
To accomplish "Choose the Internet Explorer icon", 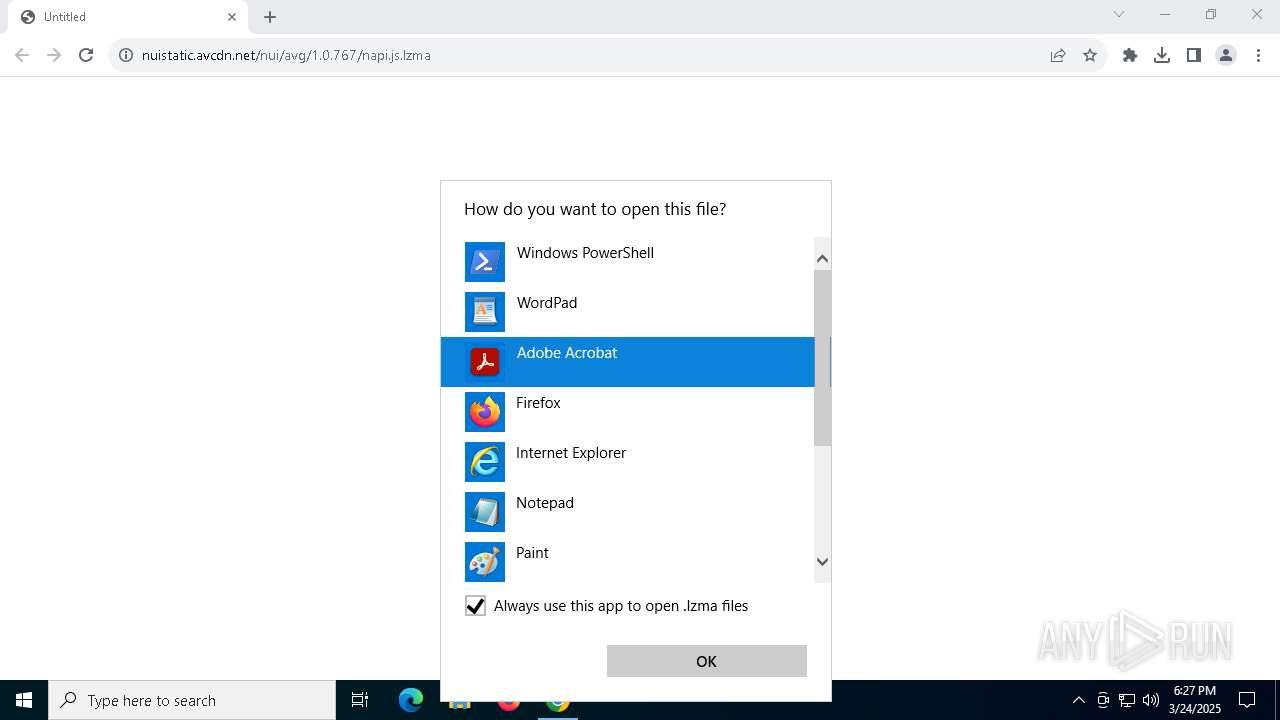I will [x=485, y=462].
